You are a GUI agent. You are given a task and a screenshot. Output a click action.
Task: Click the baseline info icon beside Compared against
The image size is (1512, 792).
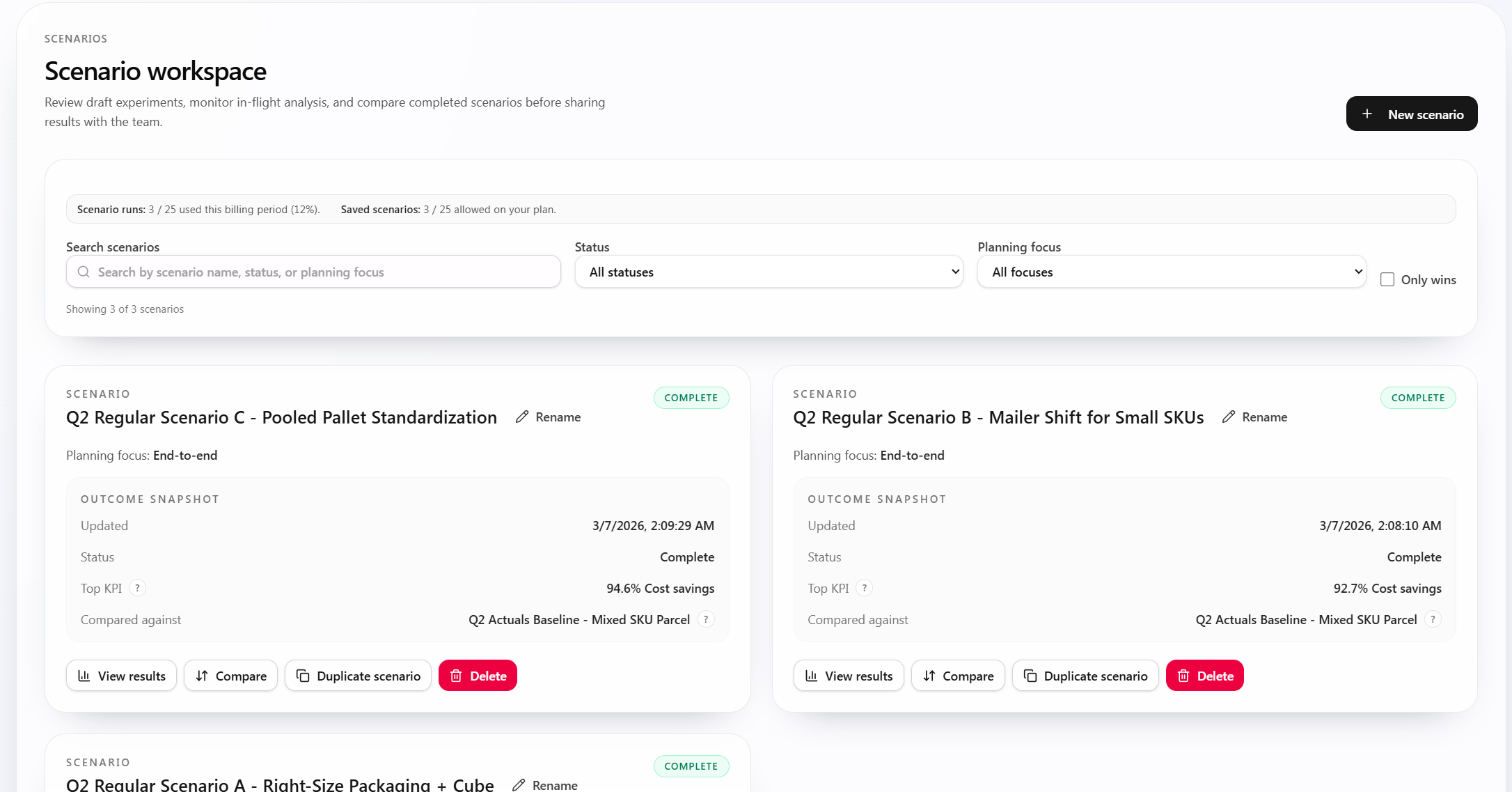coord(705,619)
